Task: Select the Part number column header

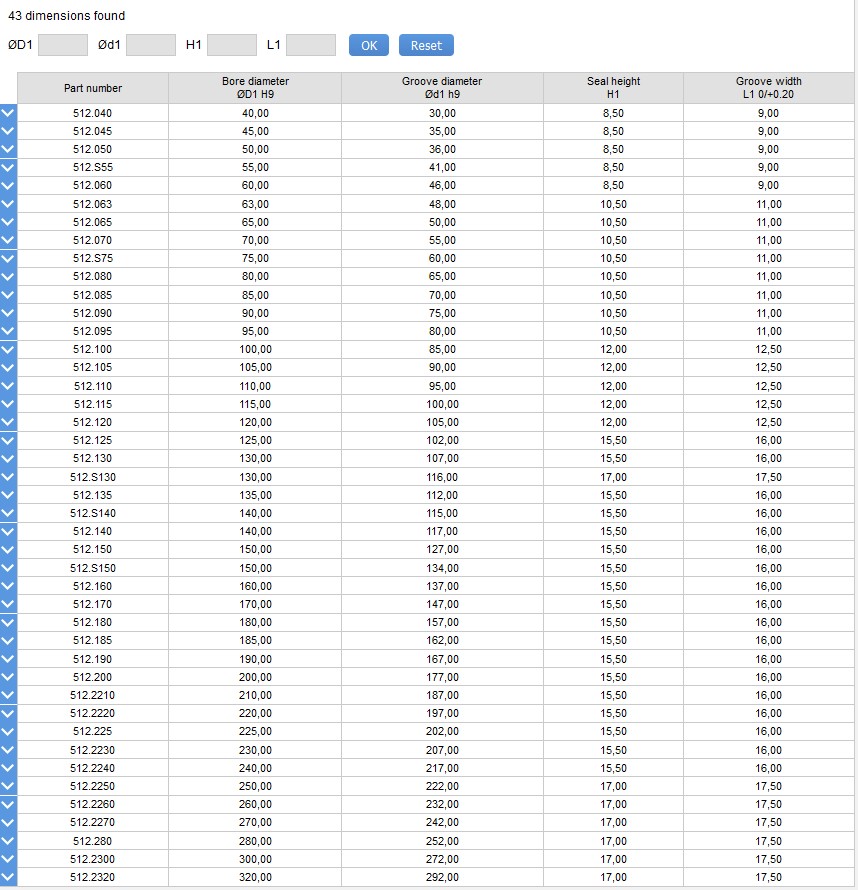Action: click(93, 88)
